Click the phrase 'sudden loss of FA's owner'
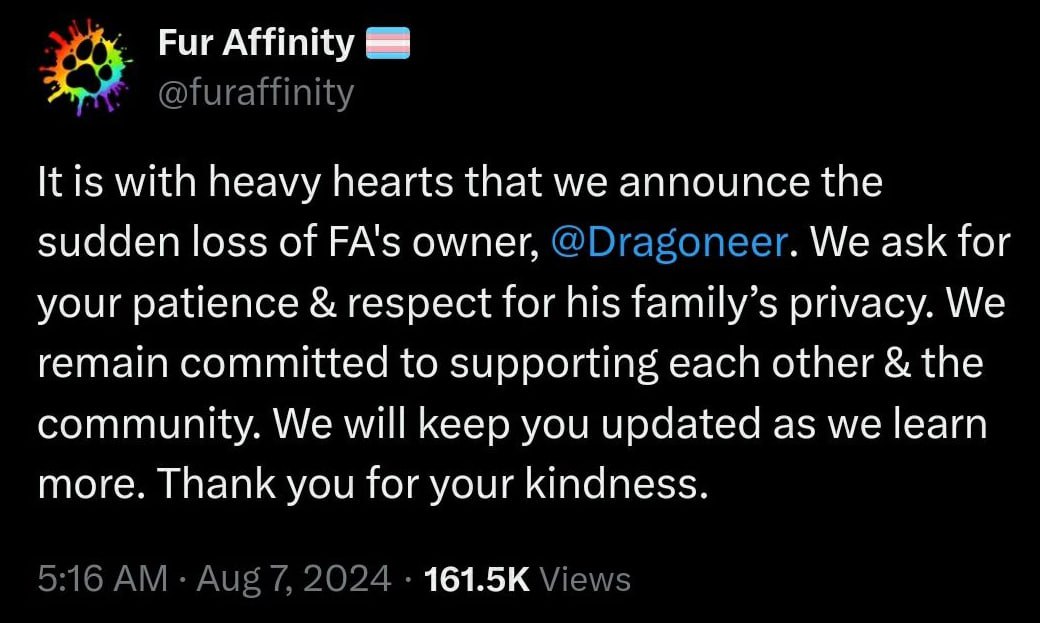 (x=289, y=242)
